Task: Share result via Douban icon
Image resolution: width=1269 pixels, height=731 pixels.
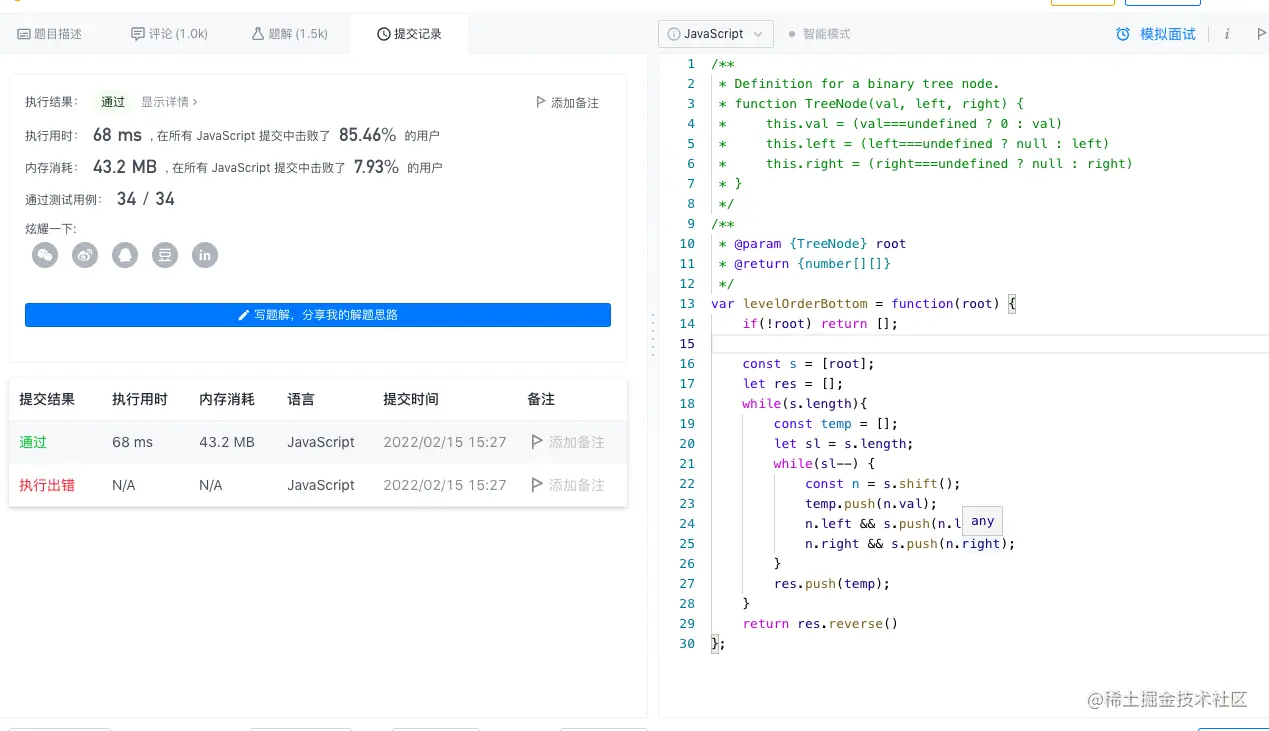Action: 165,255
